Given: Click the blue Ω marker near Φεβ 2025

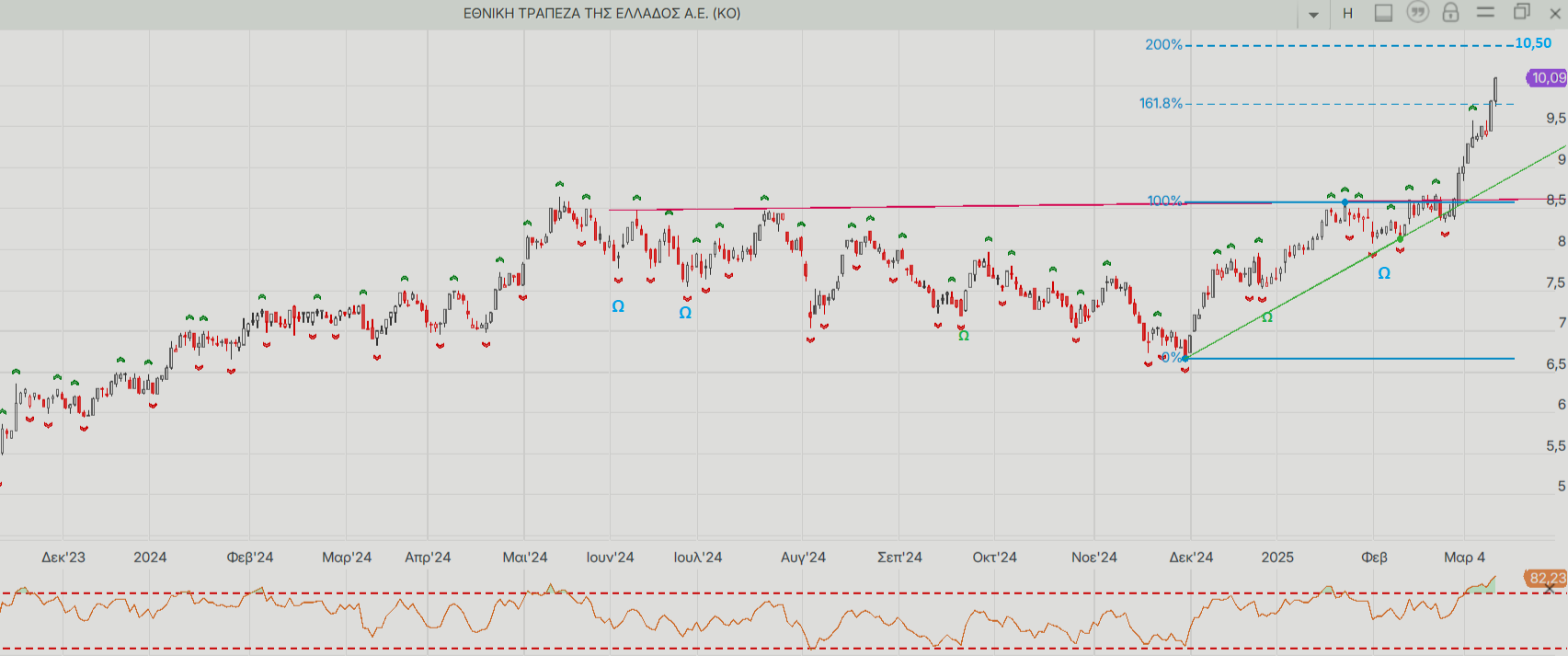Looking at the screenshot, I should tap(1384, 273).
